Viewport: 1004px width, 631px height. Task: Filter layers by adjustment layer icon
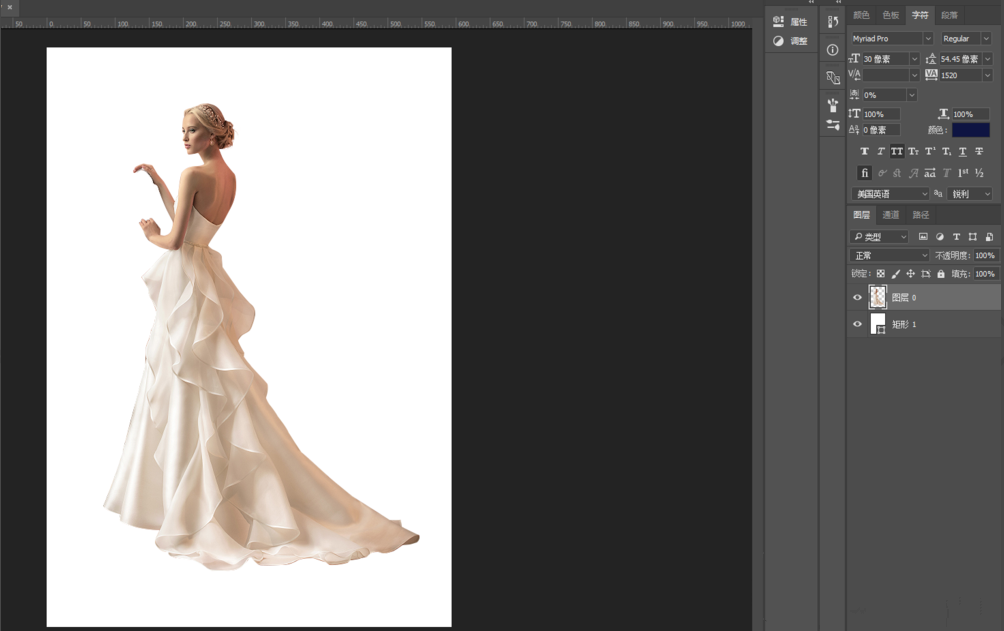[939, 237]
